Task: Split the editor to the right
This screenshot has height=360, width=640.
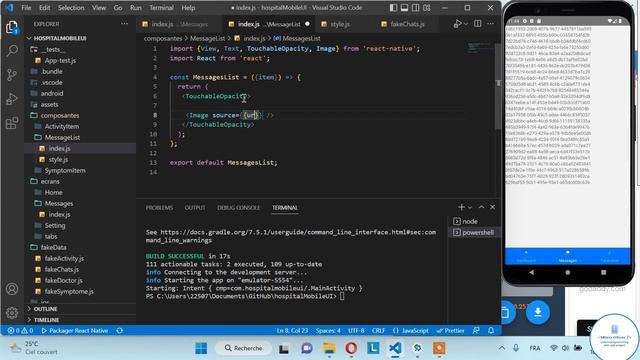Action: tap(478, 24)
